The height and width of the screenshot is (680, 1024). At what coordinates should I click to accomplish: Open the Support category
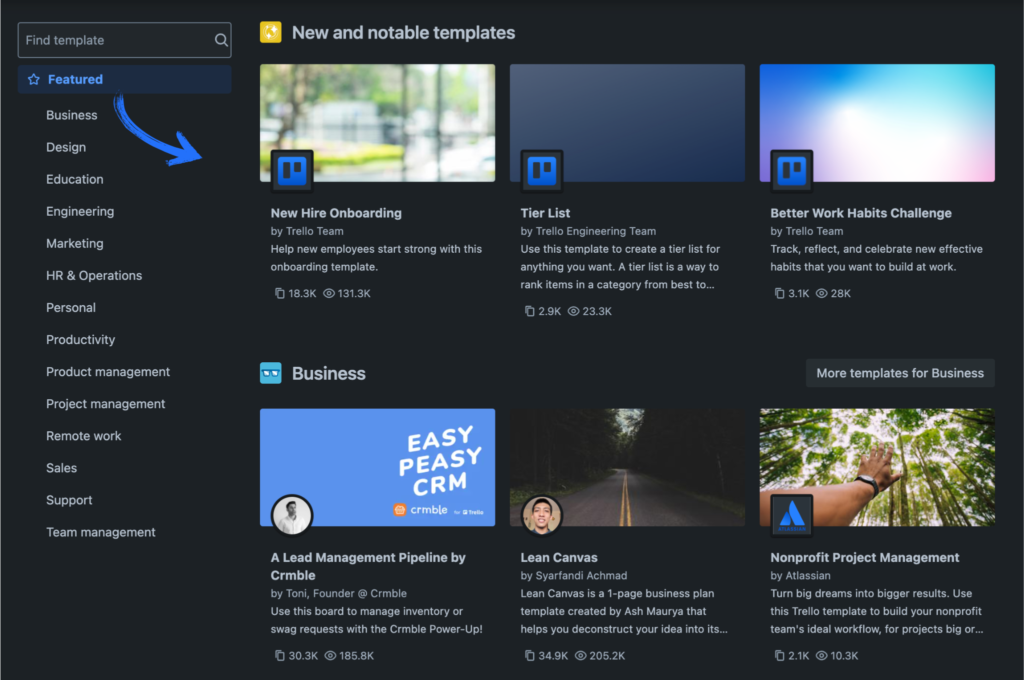(x=69, y=499)
